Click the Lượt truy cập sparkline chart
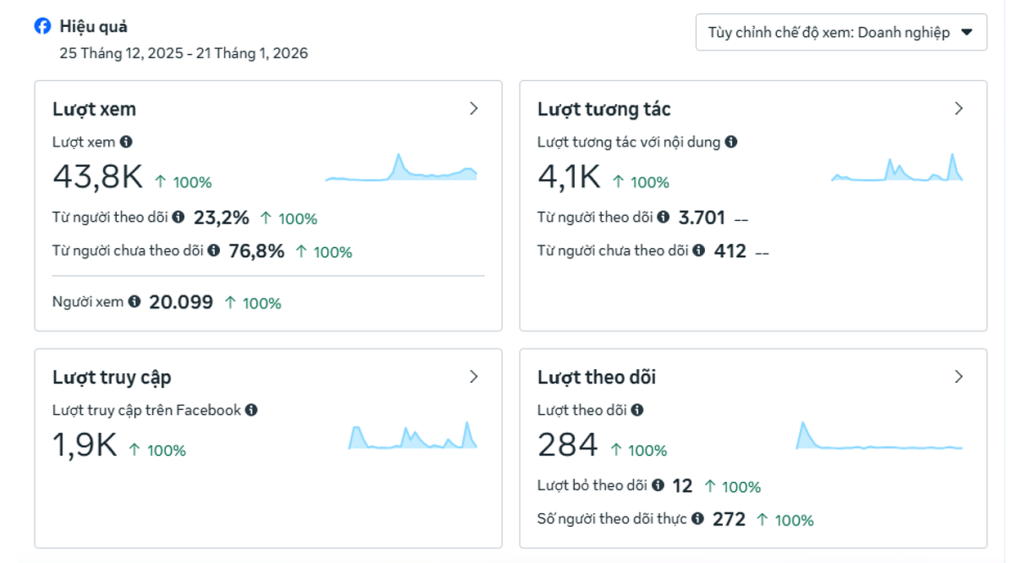The height and width of the screenshot is (563, 1024). click(x=412, y=437)
